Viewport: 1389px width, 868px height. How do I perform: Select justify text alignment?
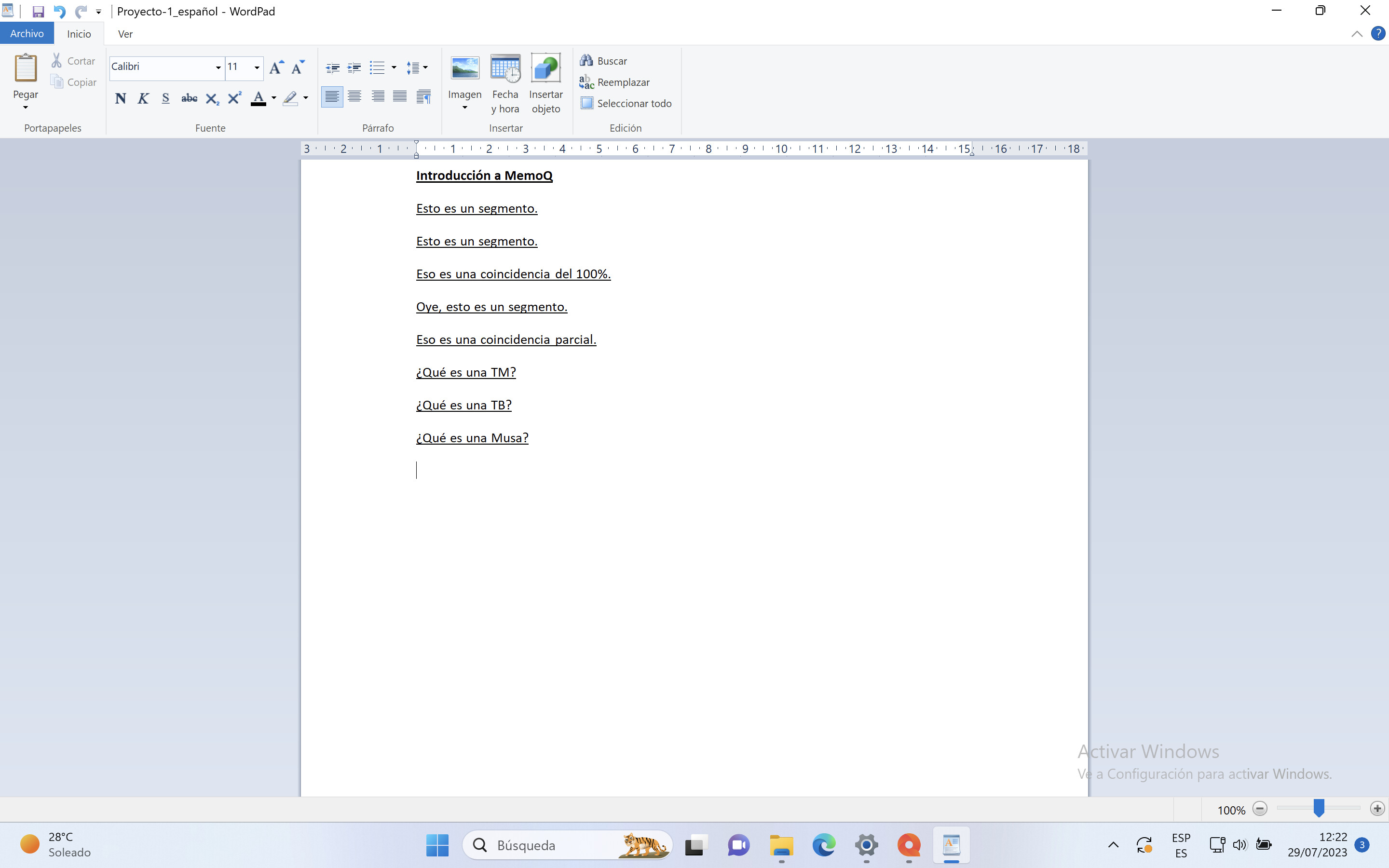(400, 97)
